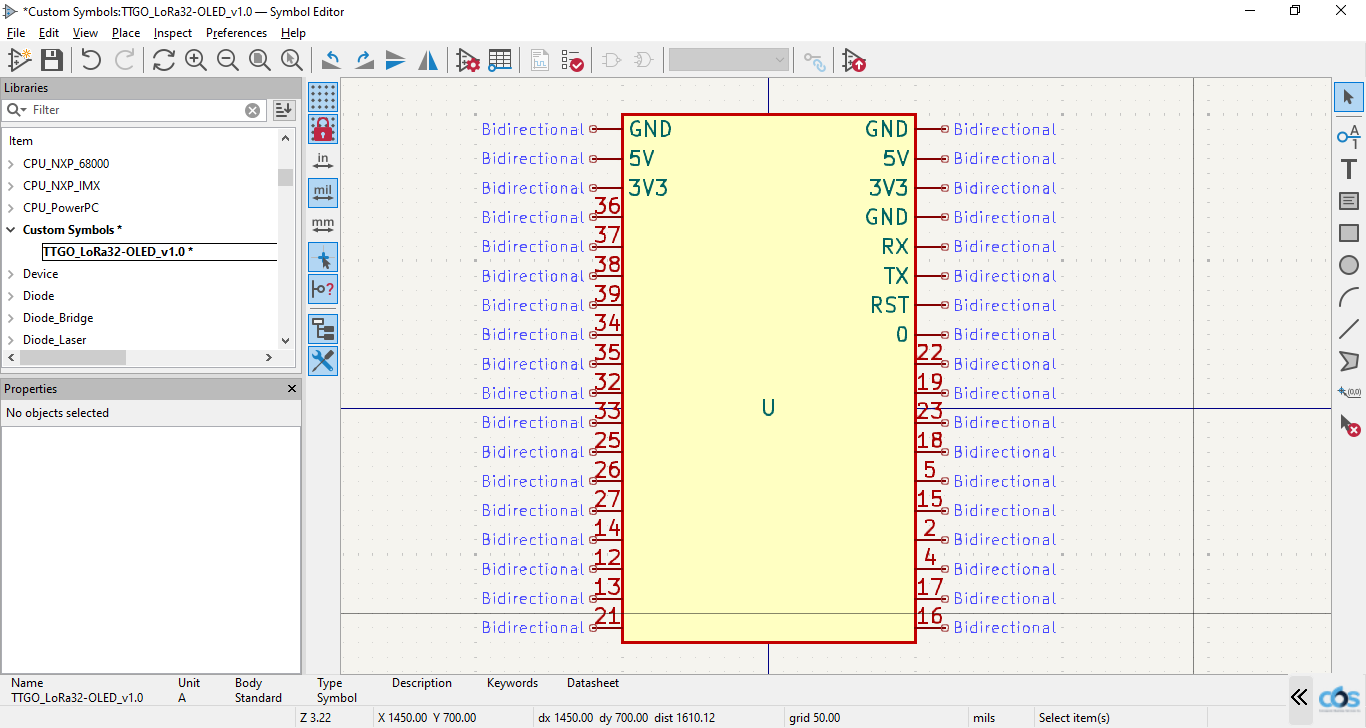Select the Add Arc tool
Screen dimensions: 1366x728
coord(1349,297)
